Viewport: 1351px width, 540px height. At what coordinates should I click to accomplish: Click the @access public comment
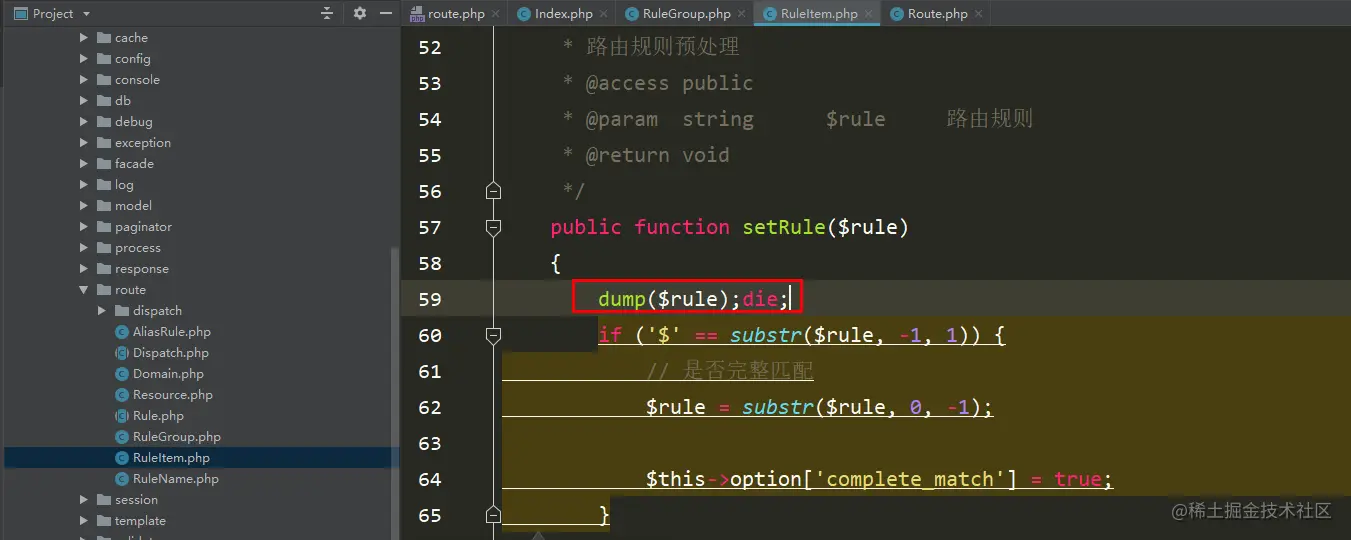[x=669, y=83]
